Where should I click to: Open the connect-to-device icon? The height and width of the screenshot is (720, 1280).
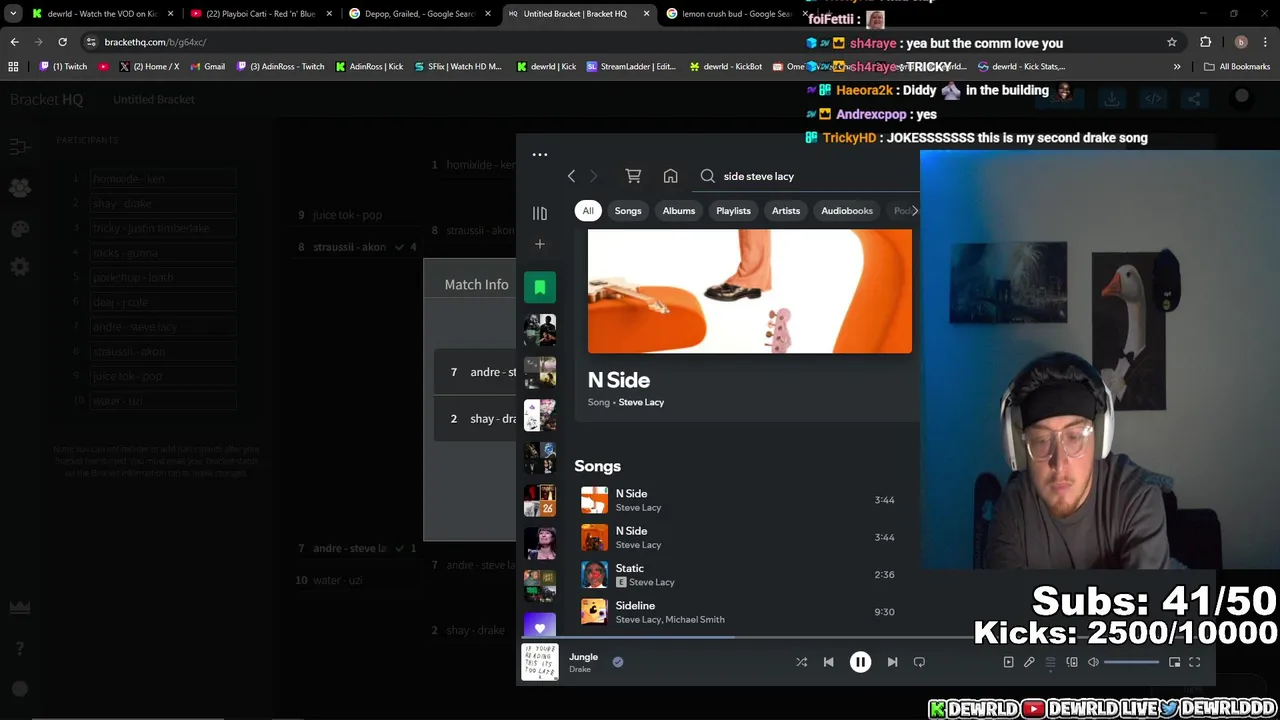(1072, 662)
